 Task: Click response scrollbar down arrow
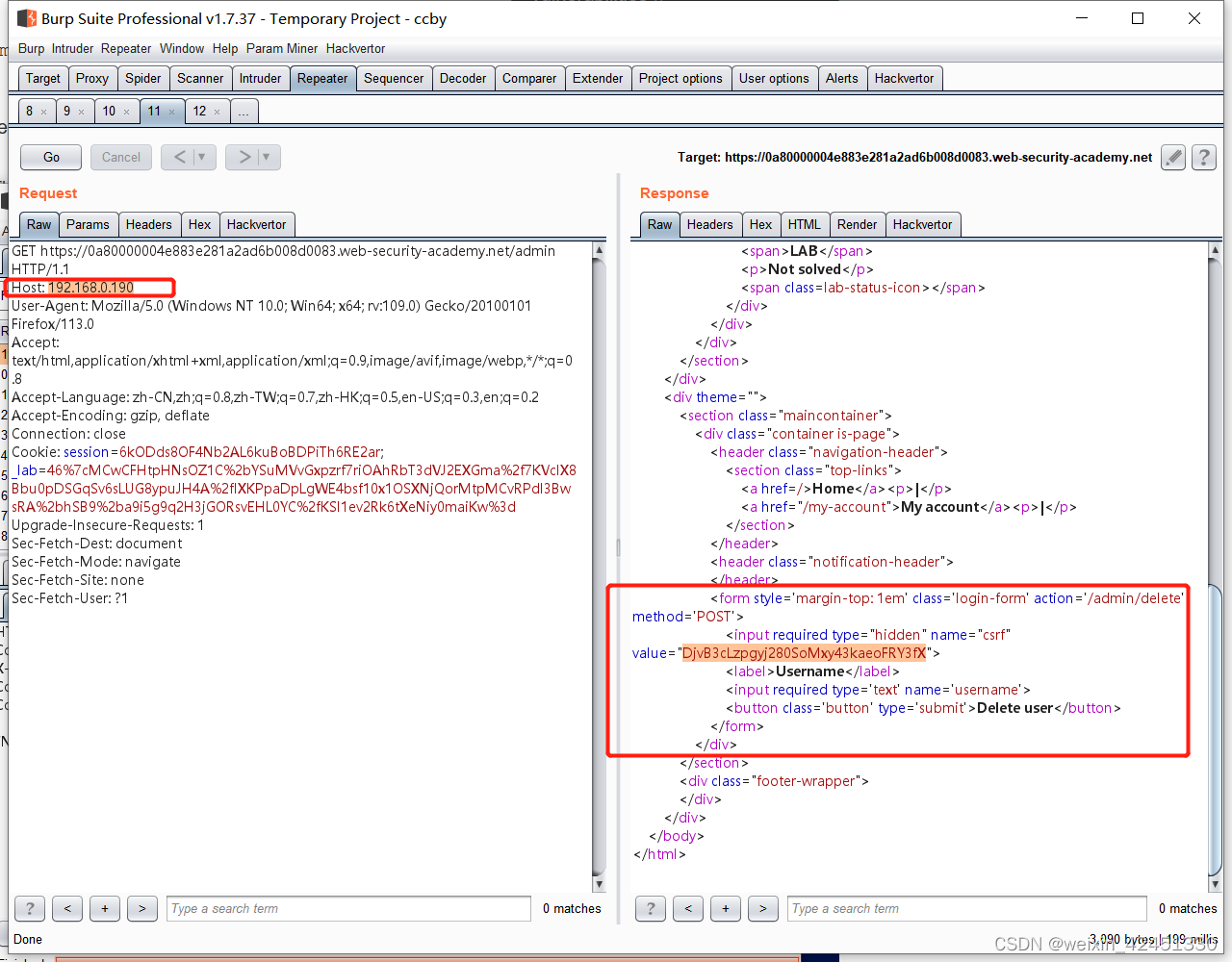tap(1214, 885)
